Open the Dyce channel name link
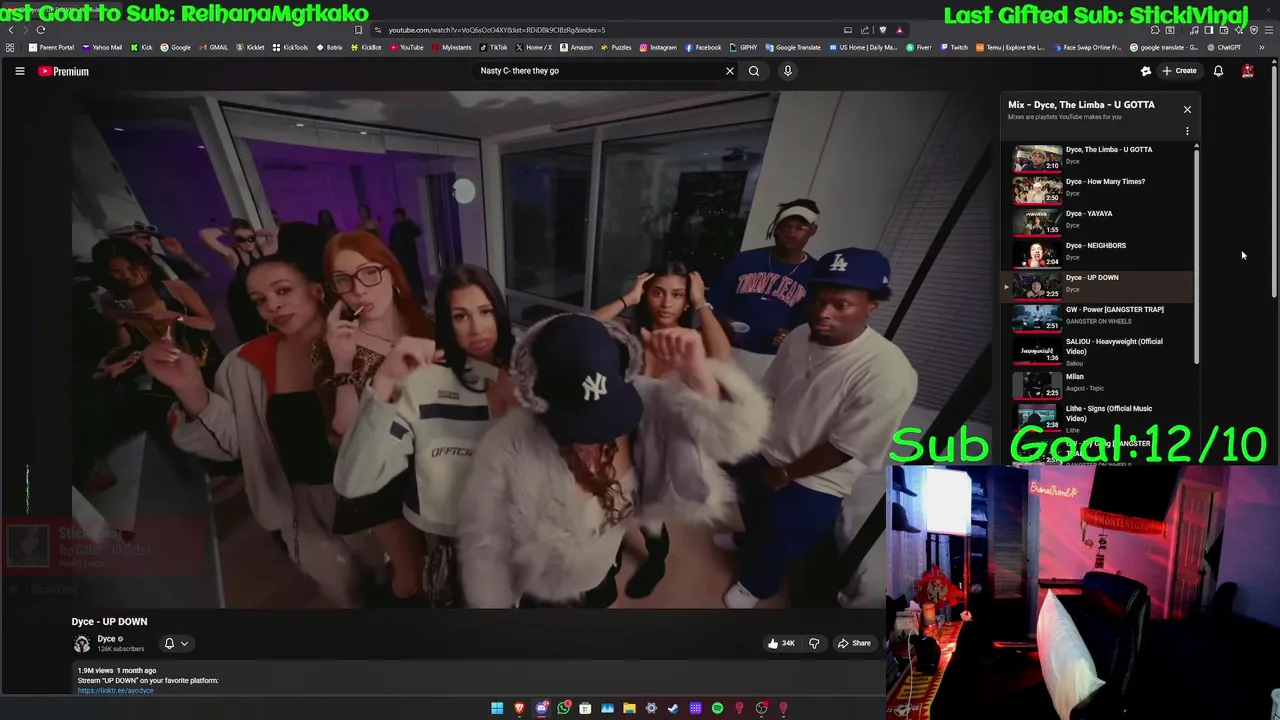 tap(106, 639)
